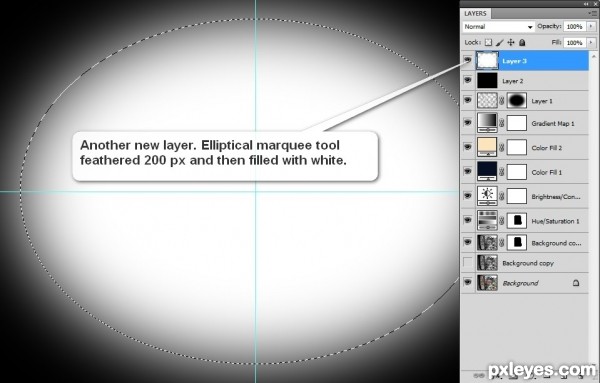Select the Color Fill 2 layer name
The width and height of the screenshot is (600, 383).
pos(546,148)
